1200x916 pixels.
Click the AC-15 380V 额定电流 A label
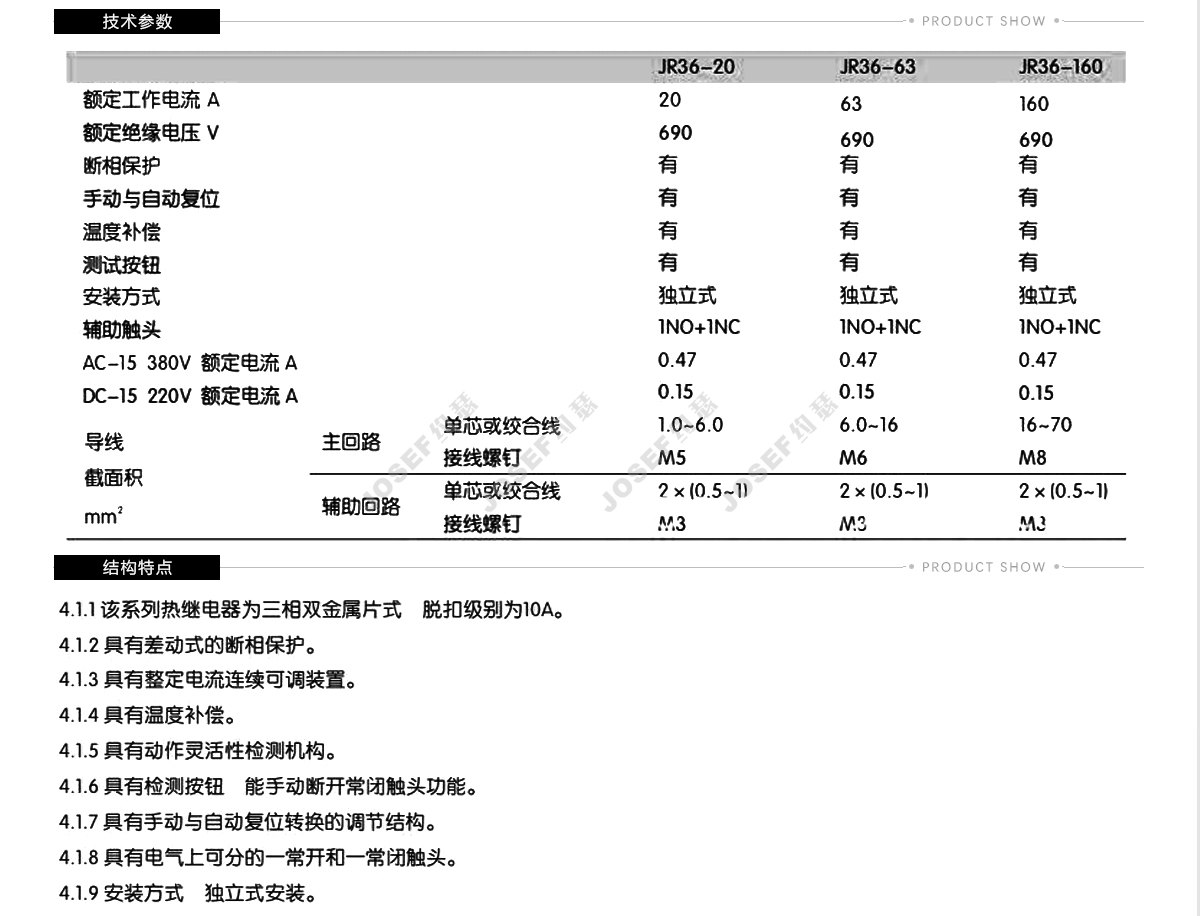190,363
